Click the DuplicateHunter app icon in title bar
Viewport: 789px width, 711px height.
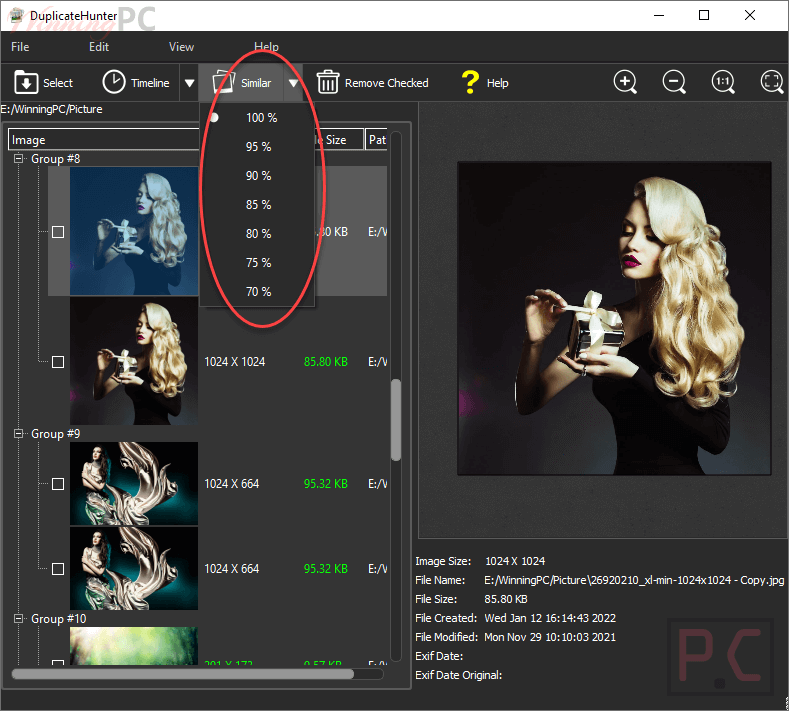point(16,16)
